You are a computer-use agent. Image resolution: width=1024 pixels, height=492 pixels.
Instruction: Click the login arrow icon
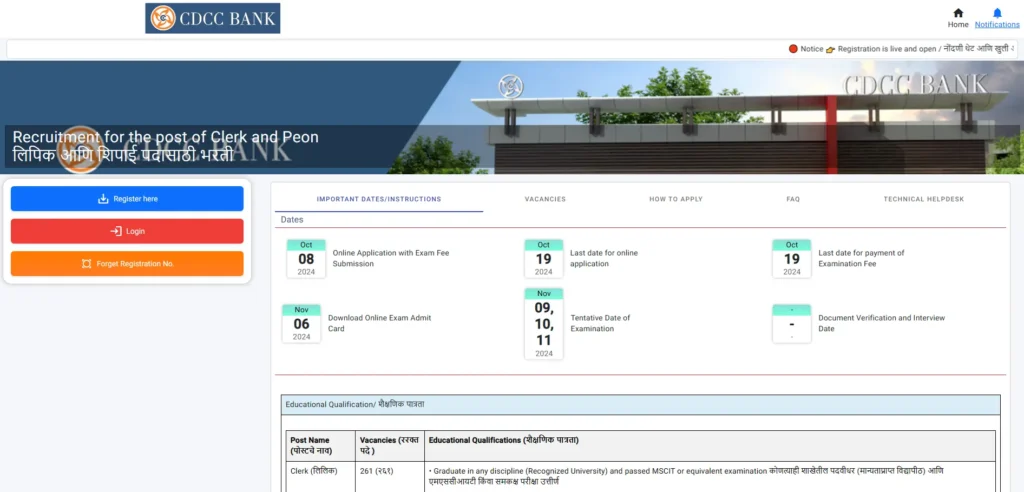click(116, 231)
